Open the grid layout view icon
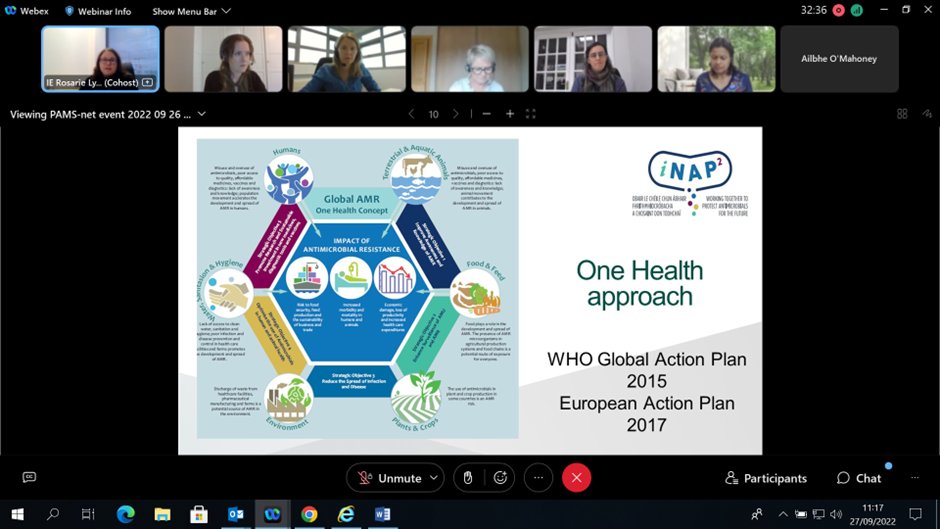This screenshot has width=940, height=529. click(902, 114)
